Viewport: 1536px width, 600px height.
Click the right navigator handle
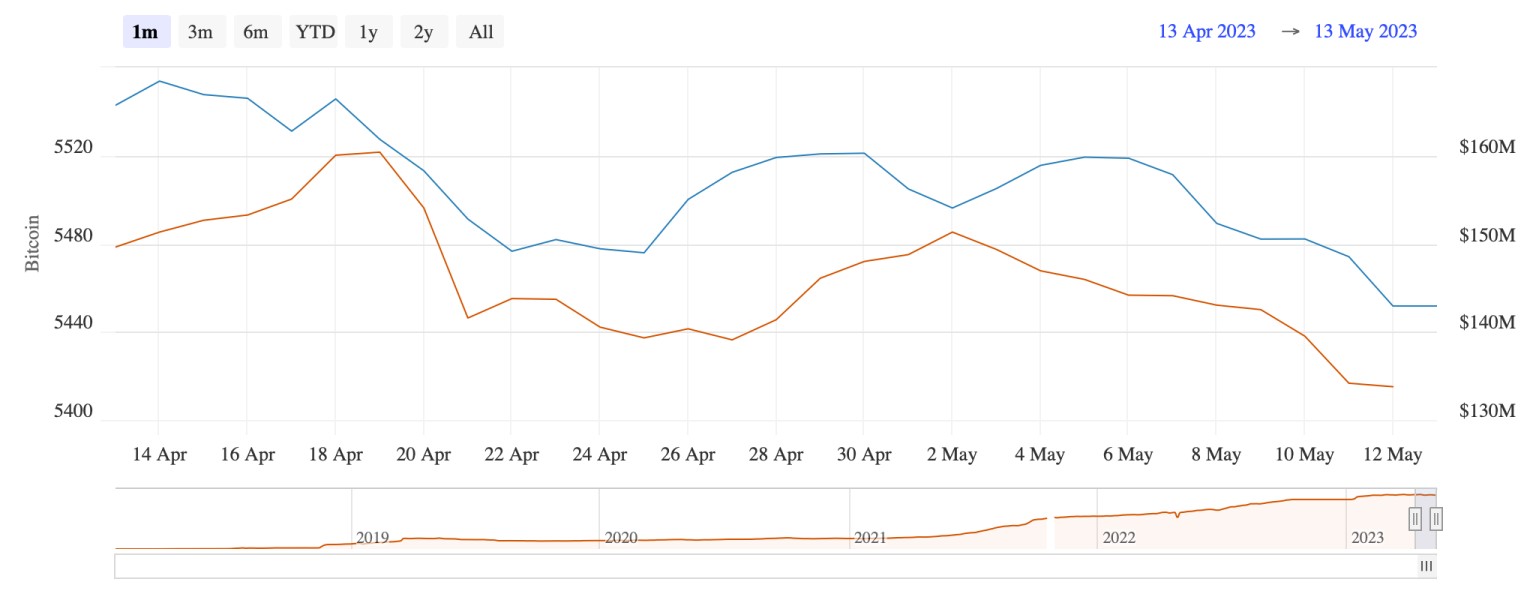(1436, 519)
